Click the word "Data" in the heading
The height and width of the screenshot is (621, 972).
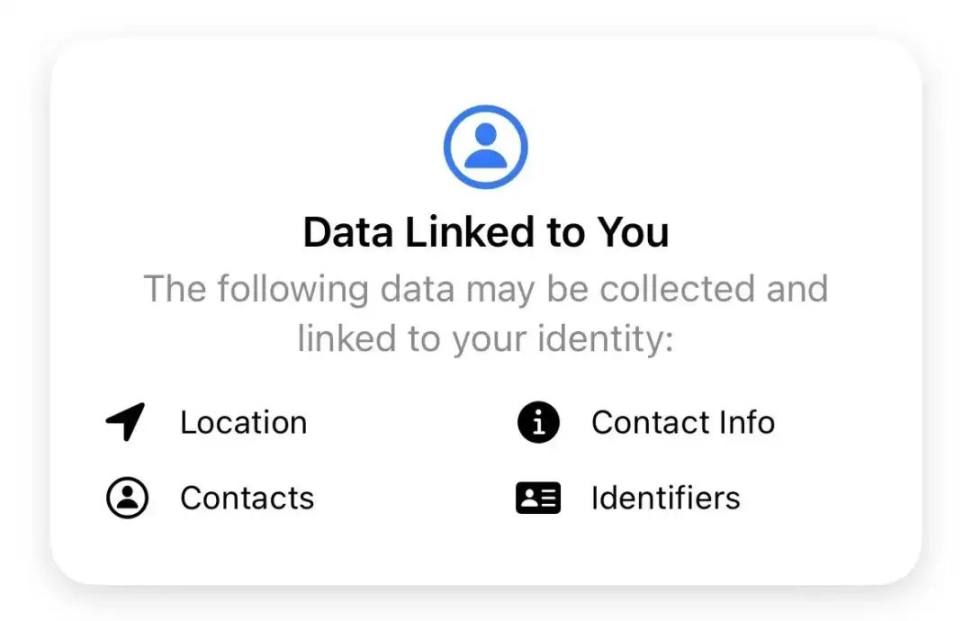(x=349, y=232)
